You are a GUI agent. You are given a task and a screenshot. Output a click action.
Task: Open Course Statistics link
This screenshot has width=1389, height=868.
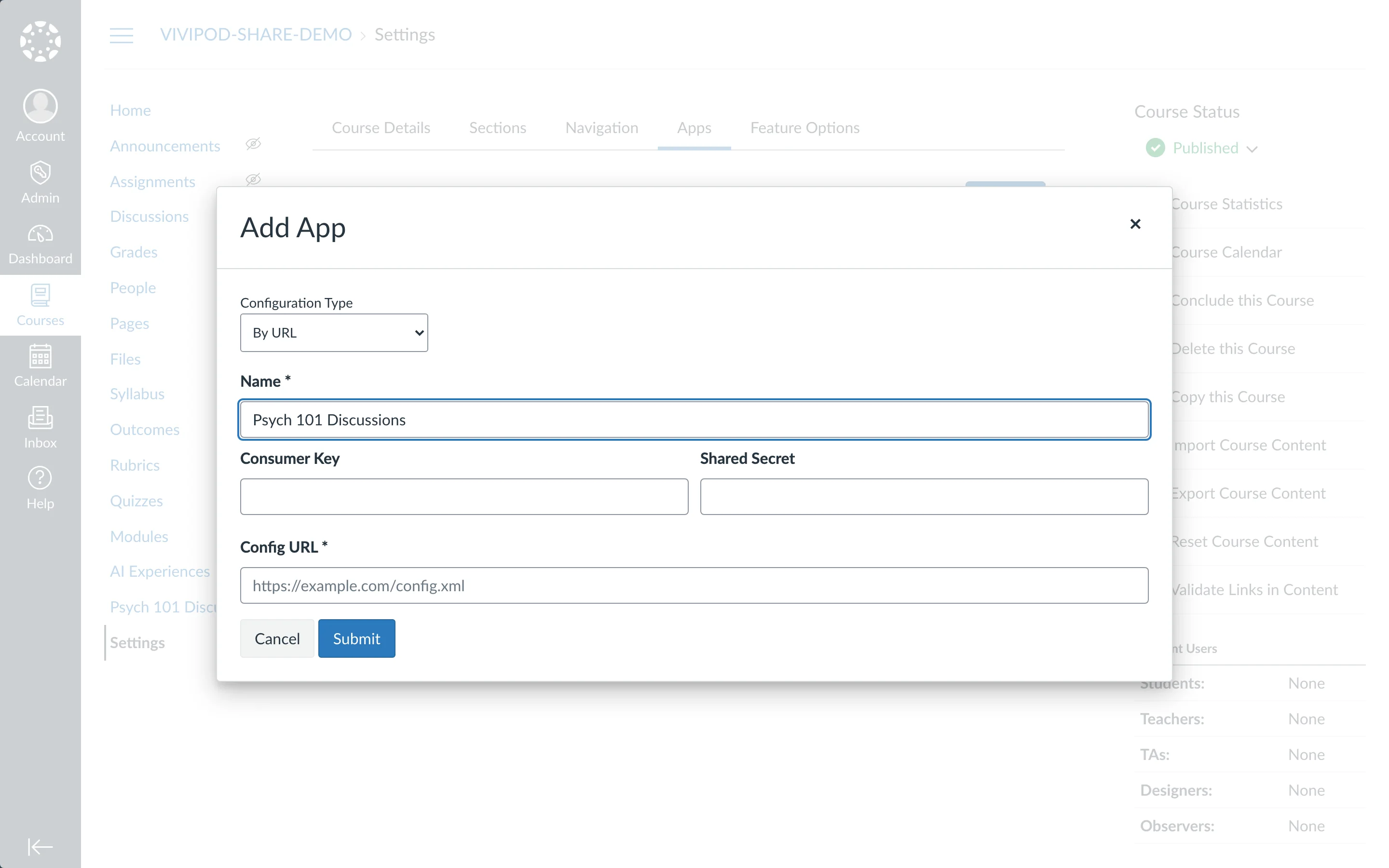pyautogui.click(x=1226, y=204)
